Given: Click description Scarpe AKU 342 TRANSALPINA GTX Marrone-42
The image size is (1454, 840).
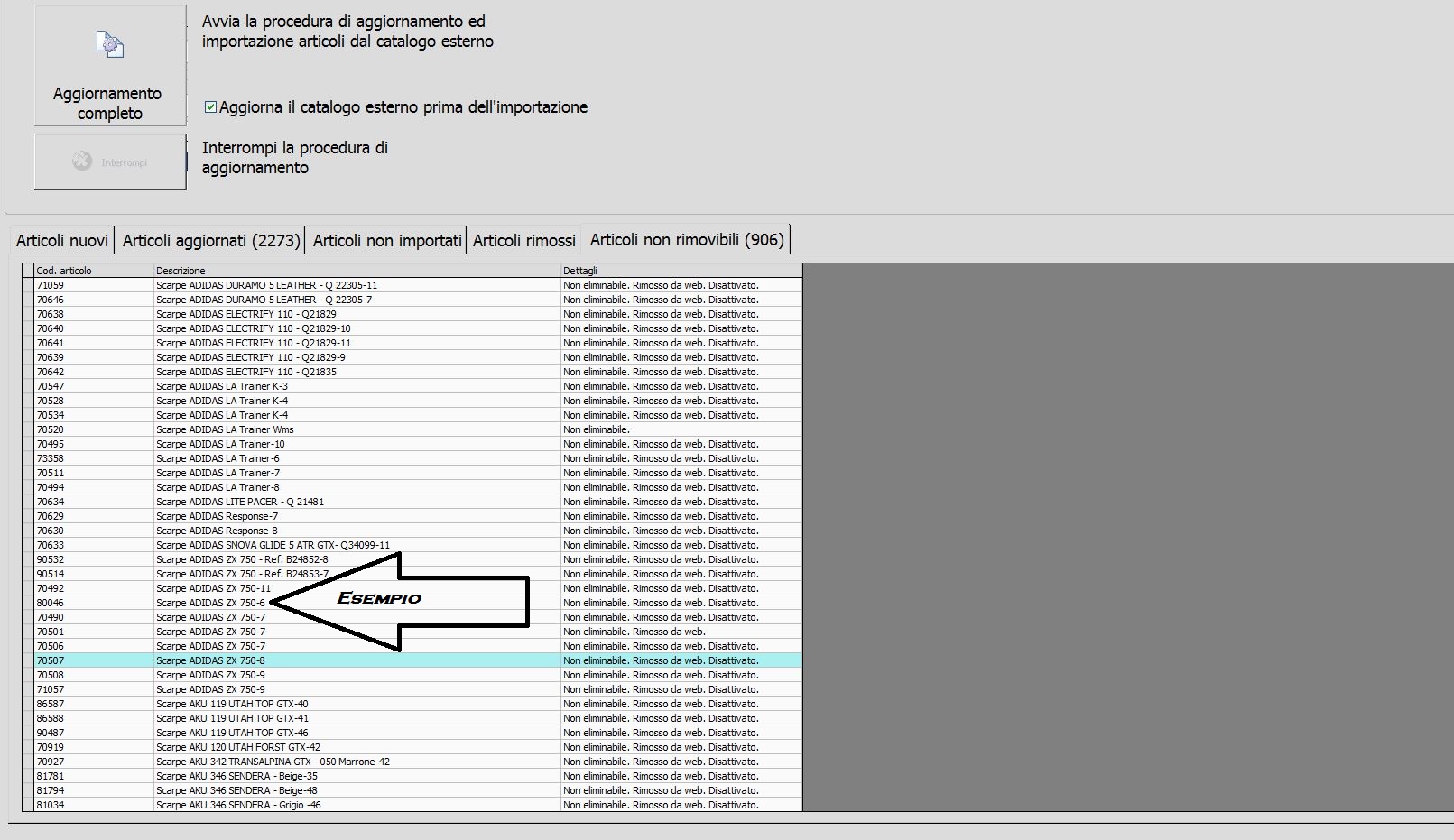Looking at the screenshot, I should click(x=273, y=762).
